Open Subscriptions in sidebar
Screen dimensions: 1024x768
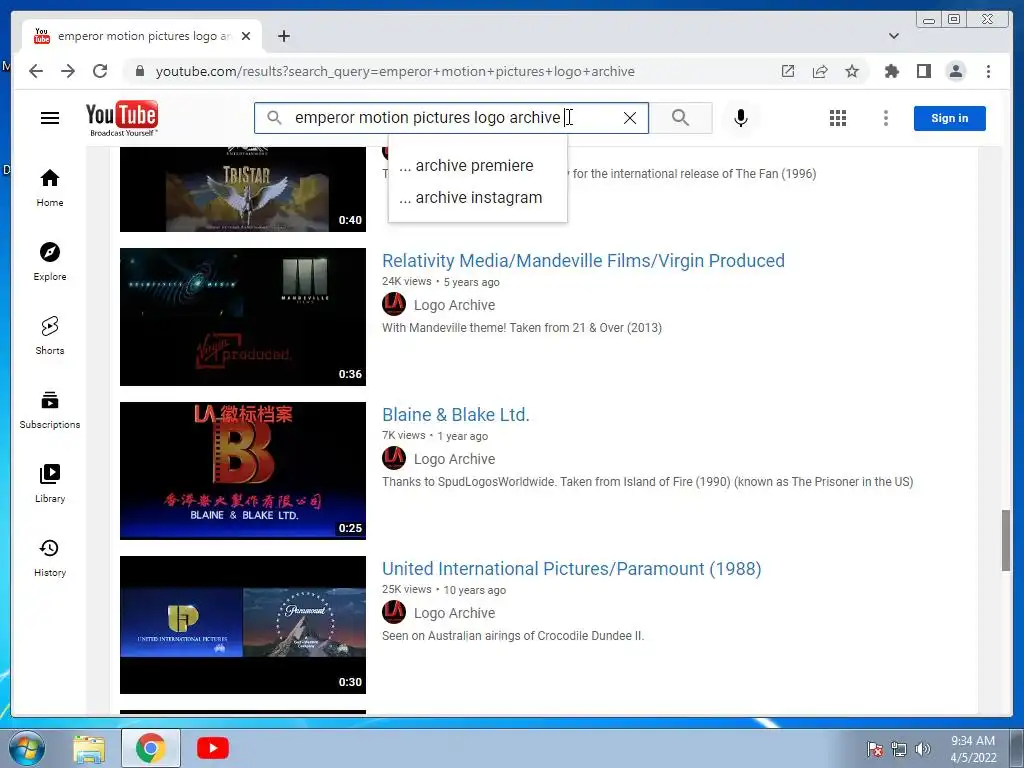click(x=50, y=410)
